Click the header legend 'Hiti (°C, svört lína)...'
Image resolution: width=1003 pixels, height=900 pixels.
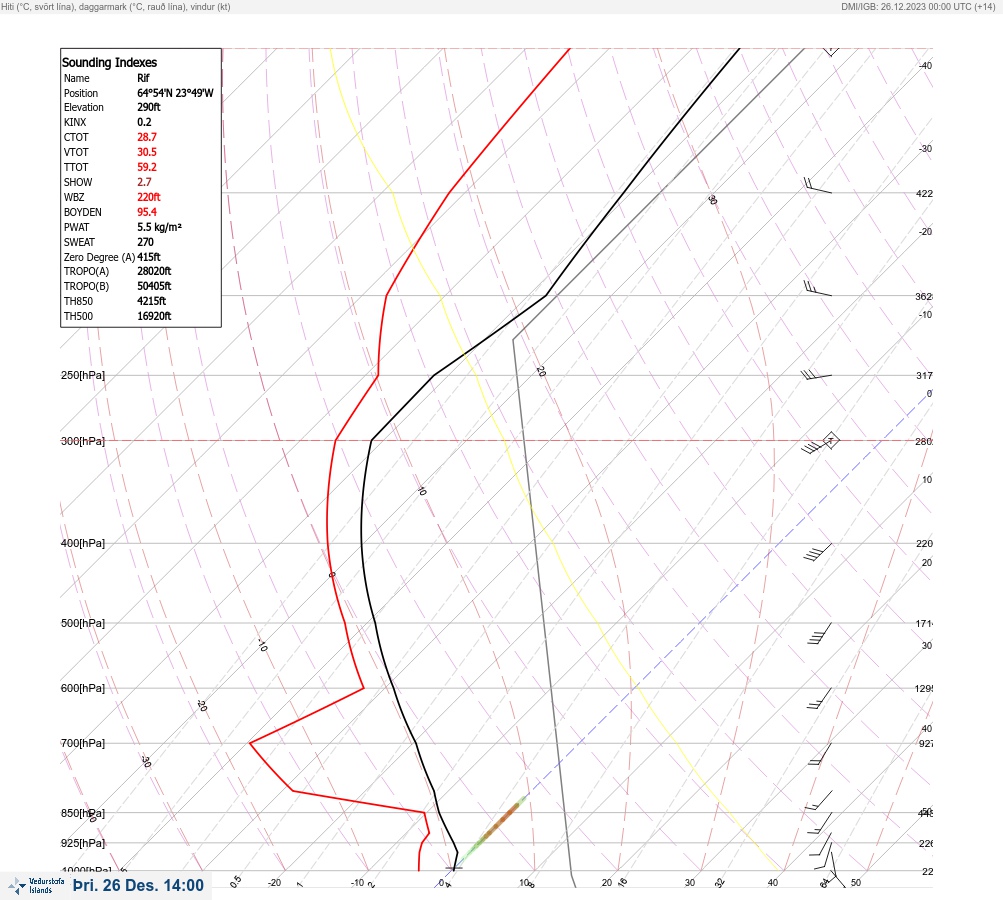116,7
